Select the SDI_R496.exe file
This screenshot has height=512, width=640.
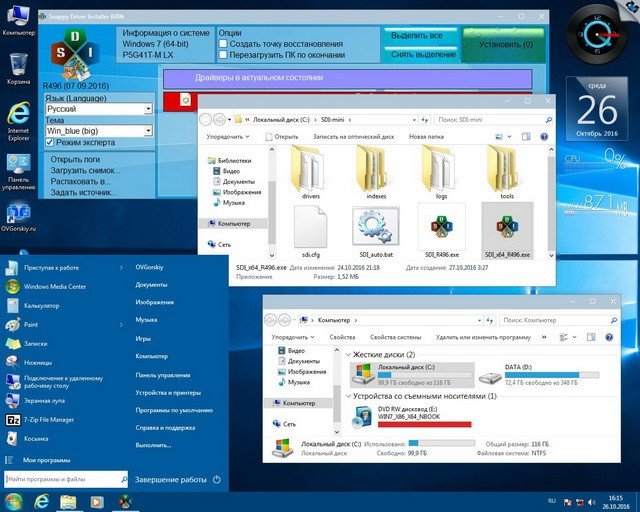[x=442, y=231]
